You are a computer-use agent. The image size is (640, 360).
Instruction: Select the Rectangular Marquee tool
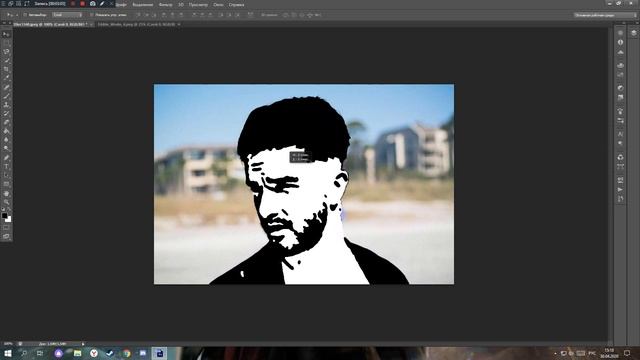click(x=6, y=43)
